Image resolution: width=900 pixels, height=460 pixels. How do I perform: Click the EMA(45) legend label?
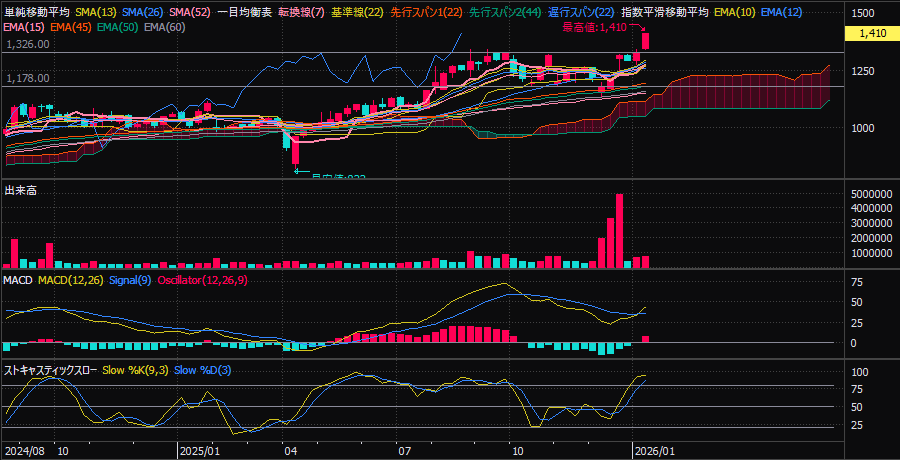click(71, 26)
